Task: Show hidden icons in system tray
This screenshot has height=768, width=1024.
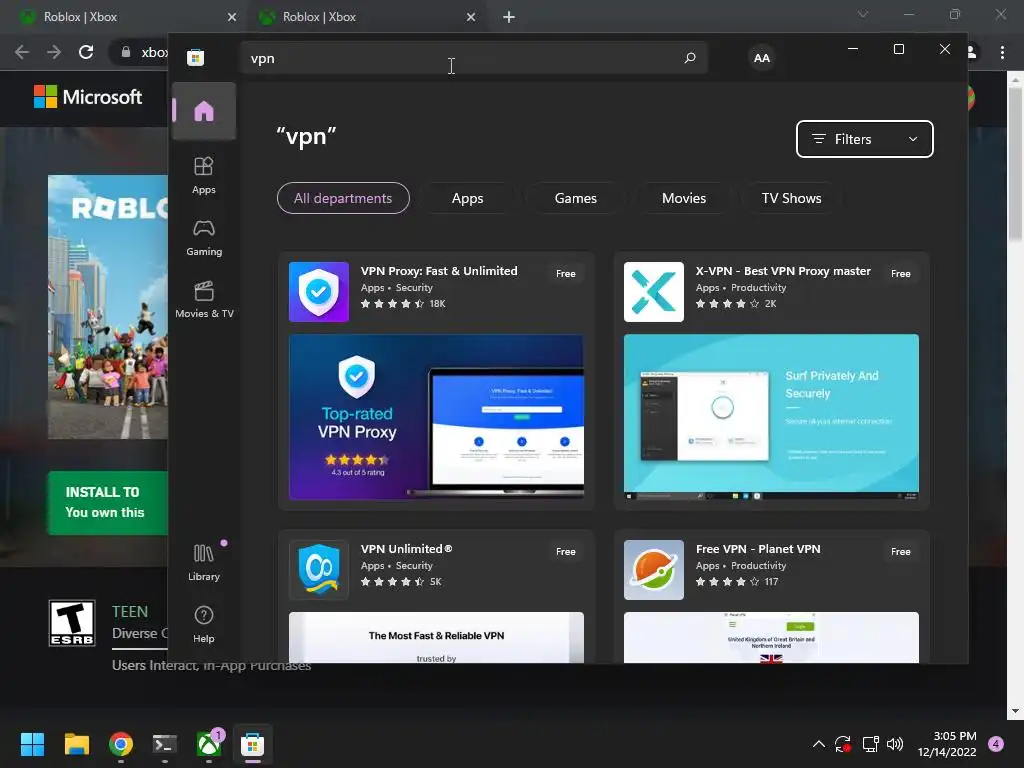Action: (818, 744)
